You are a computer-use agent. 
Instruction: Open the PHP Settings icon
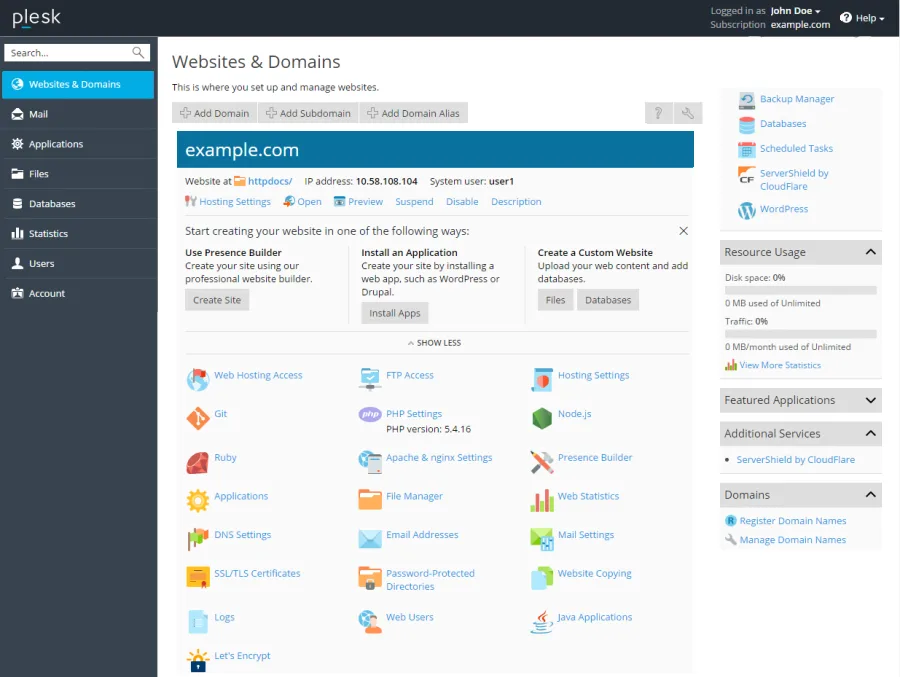(x=370, y=415)
